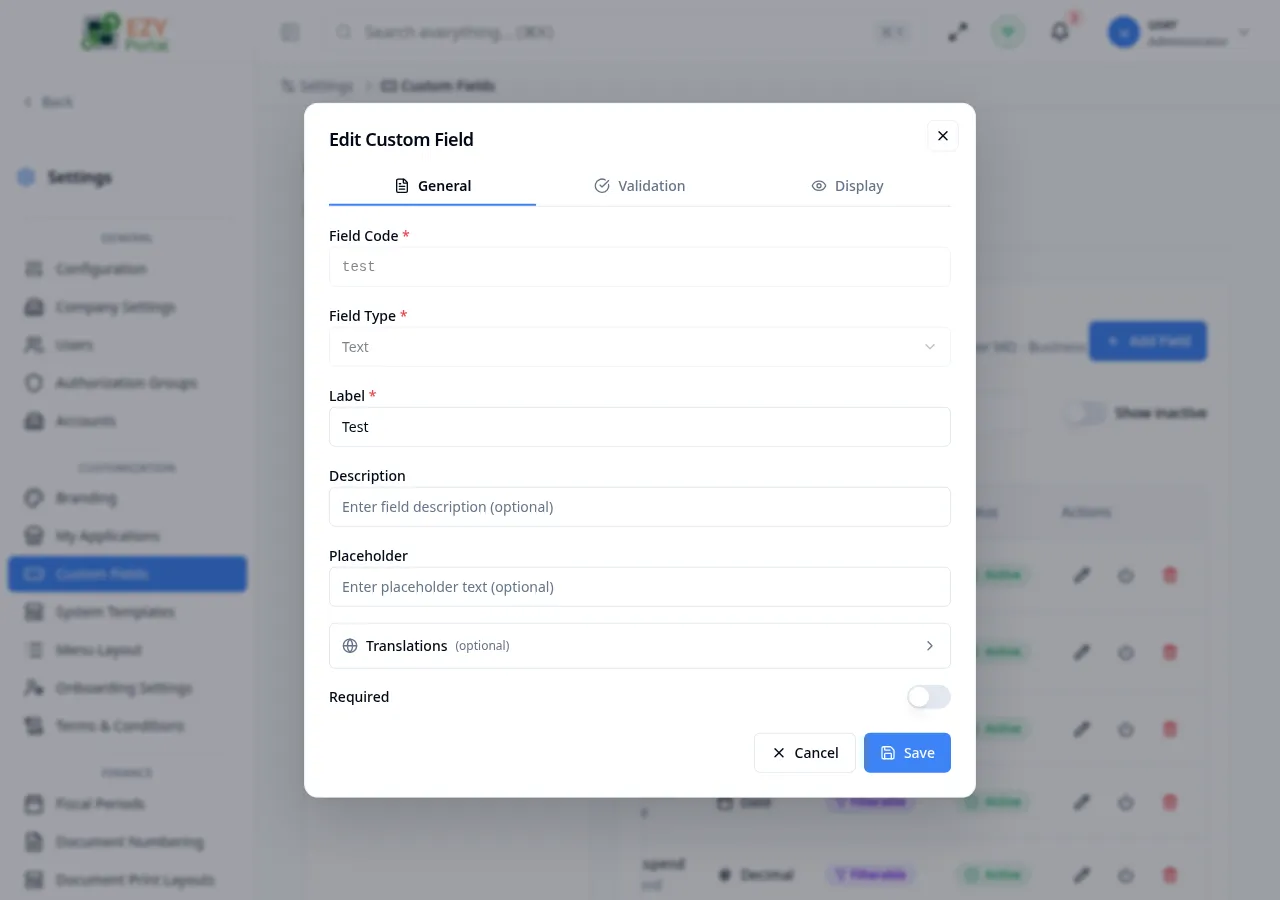The image size is (1280, 900).
Task: Open the Field Type dropdown
Action: (639, 347)
